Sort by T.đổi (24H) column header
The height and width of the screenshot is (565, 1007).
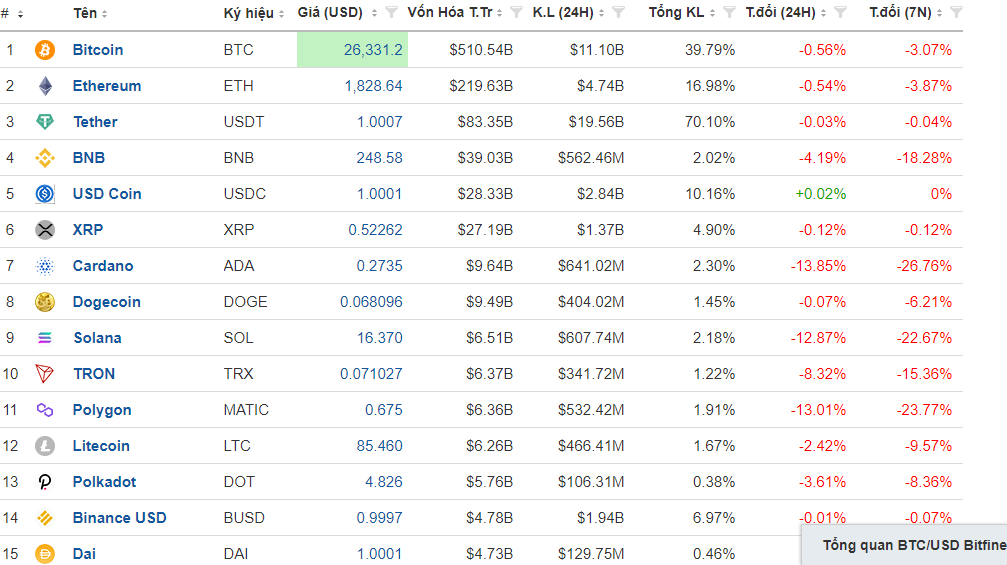(x=785, y=12)
